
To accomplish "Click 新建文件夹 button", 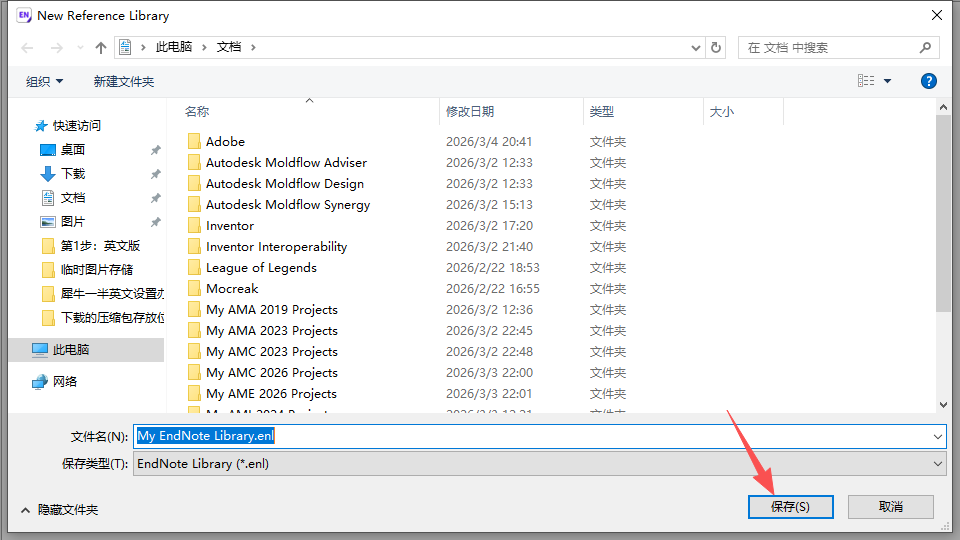I will click(x=124, y=81).
